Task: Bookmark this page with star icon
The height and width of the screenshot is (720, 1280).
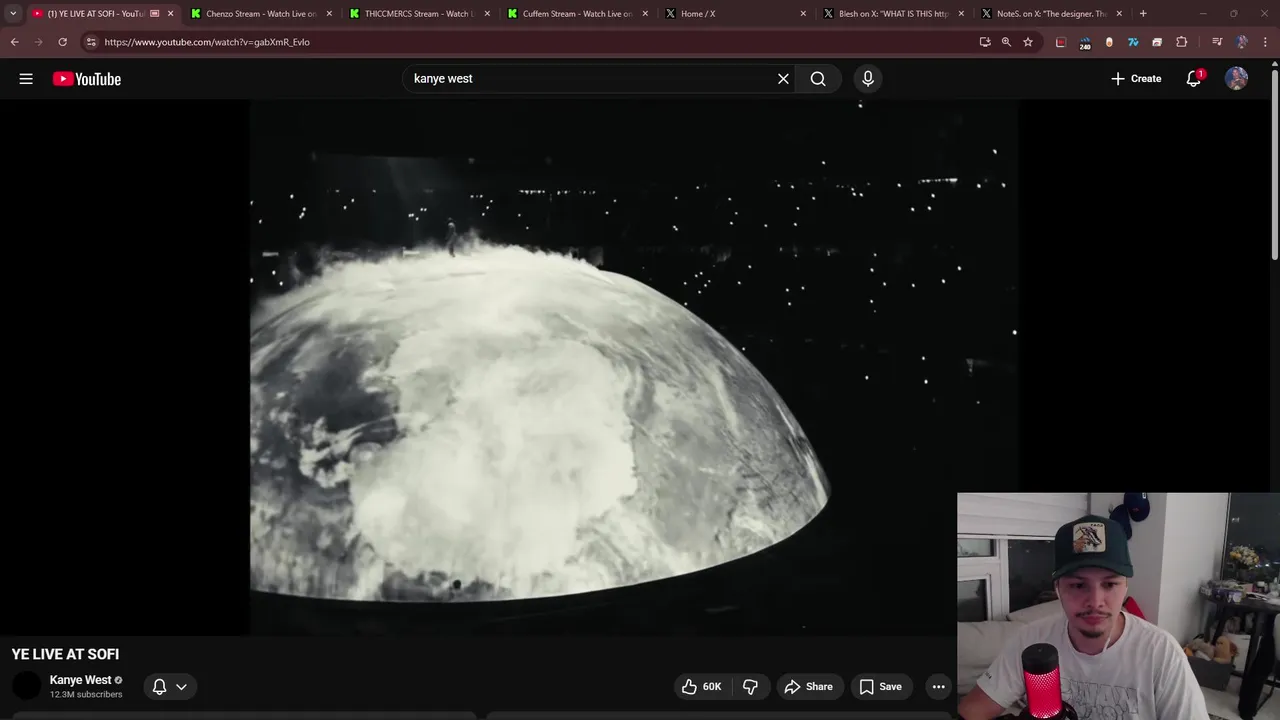Action: point(1028,42)
